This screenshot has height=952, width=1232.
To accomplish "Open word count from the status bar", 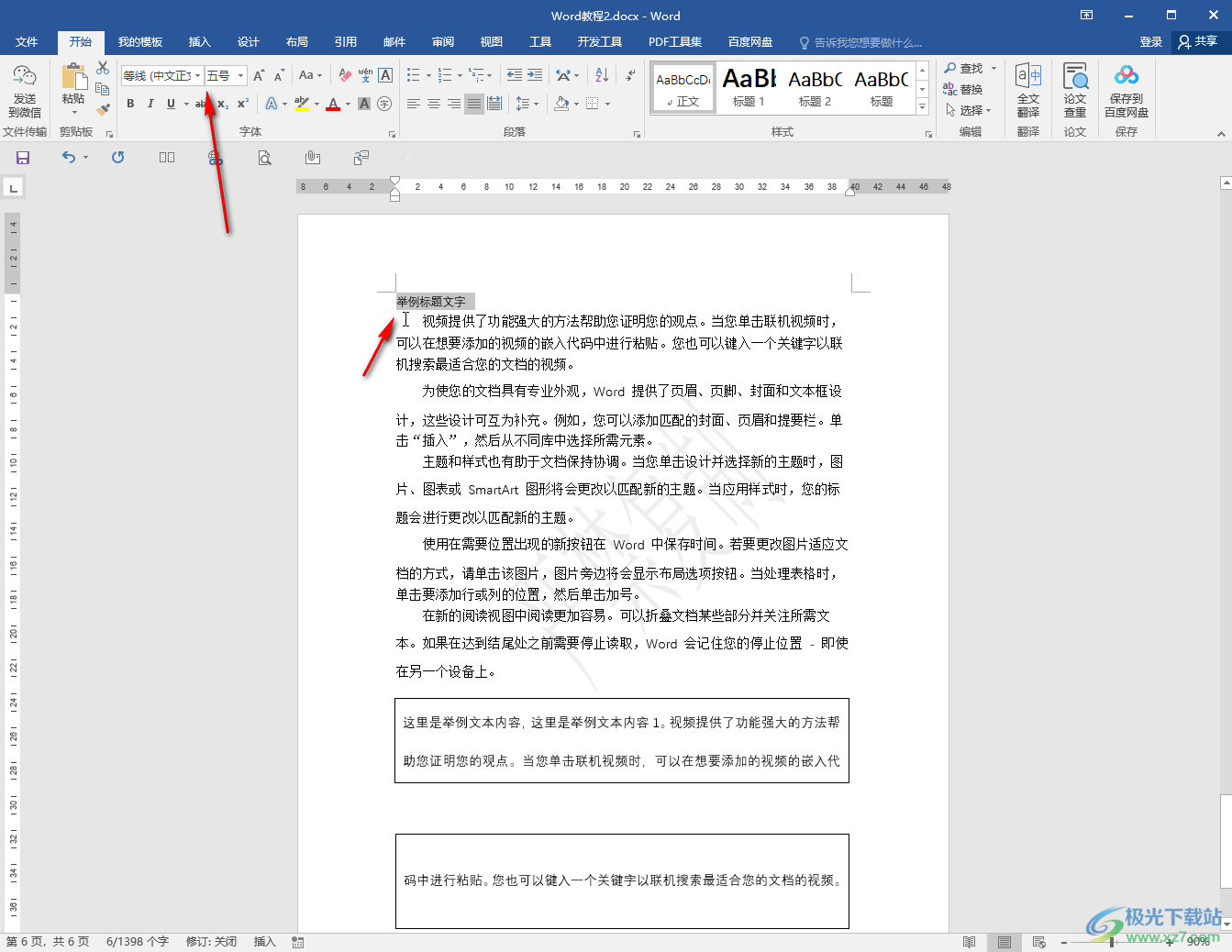I will coord(138,942).
